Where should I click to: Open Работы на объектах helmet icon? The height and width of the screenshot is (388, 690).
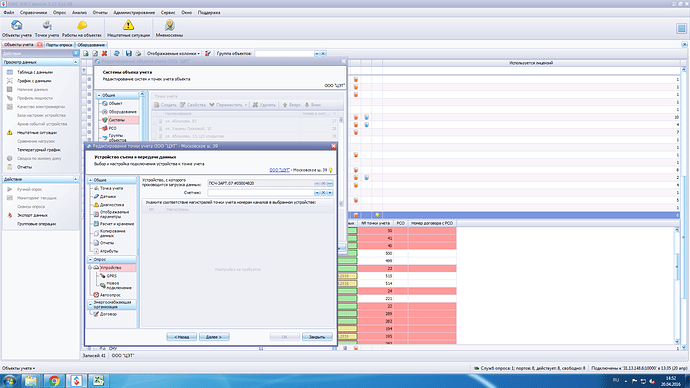[82, 29]
